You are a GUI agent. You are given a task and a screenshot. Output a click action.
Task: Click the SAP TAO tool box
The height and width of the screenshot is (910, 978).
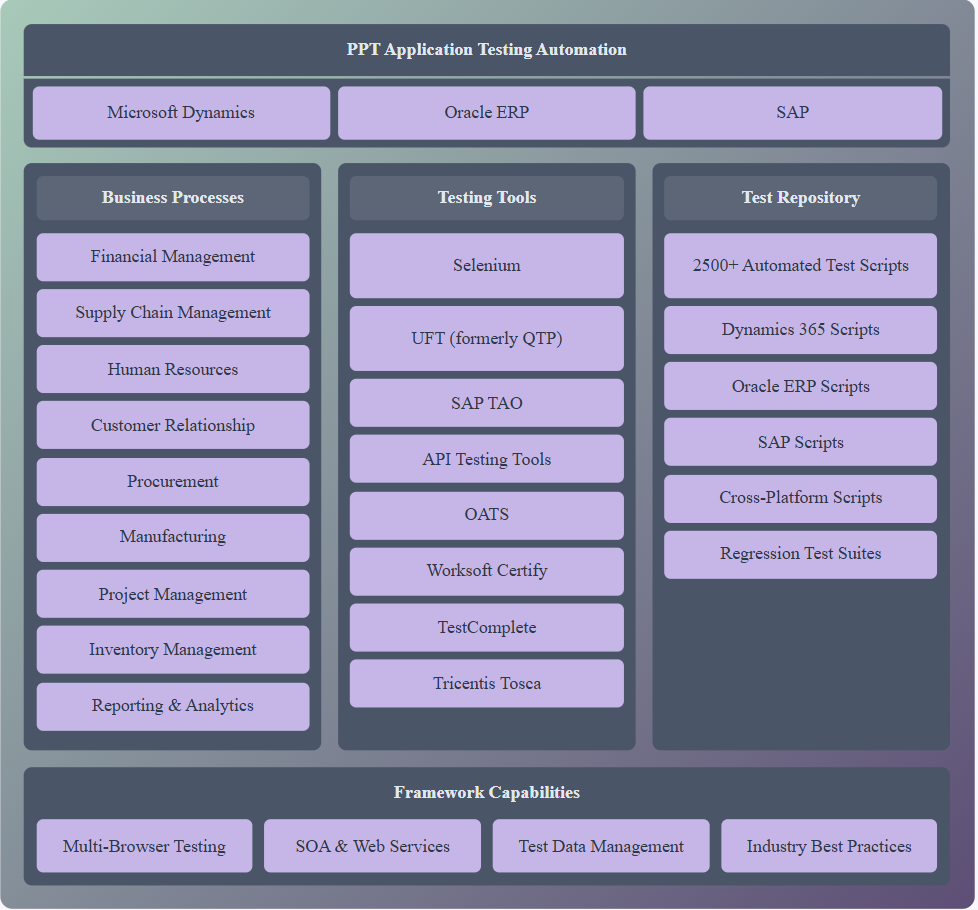(x=487, y=403)
